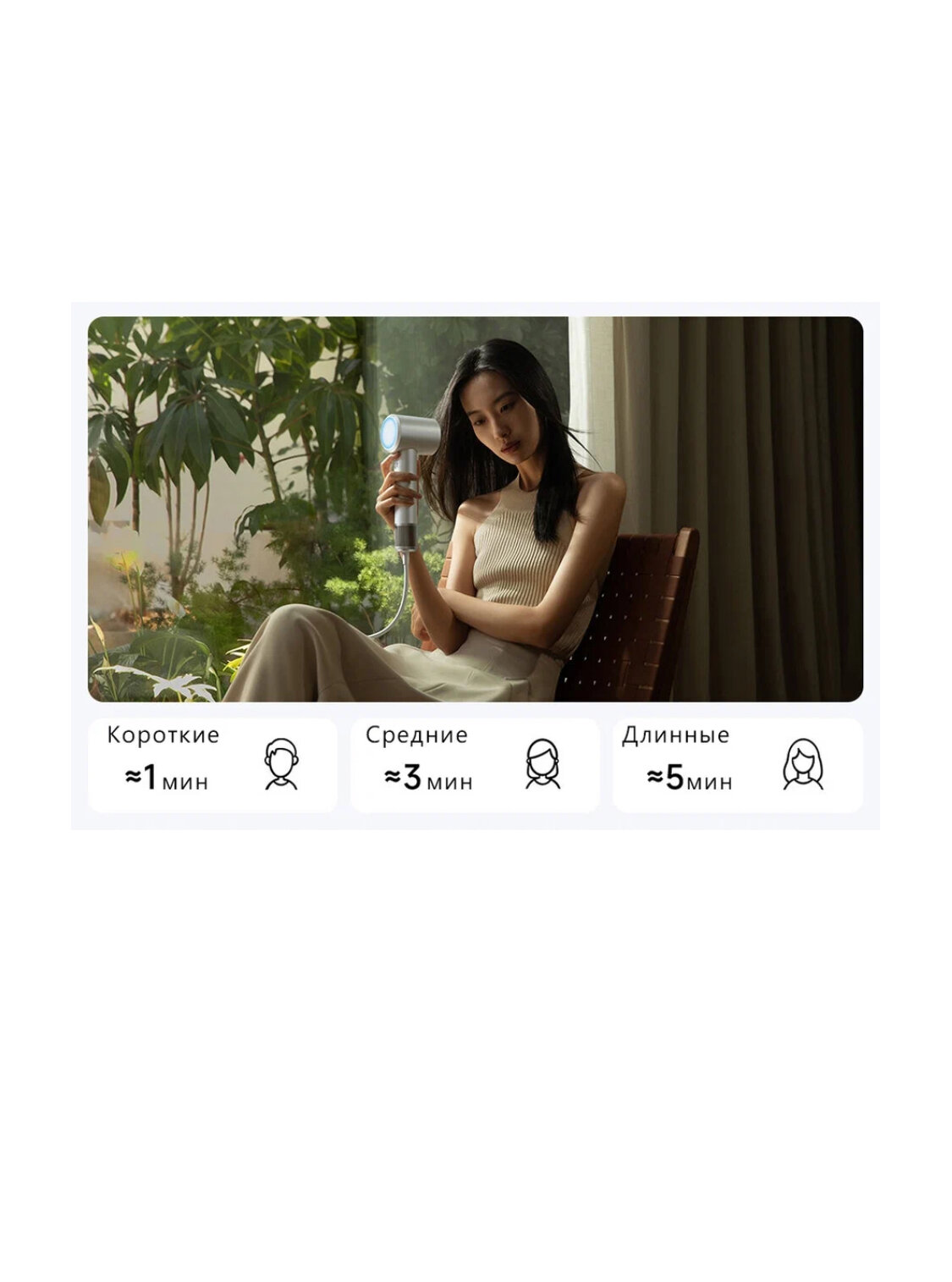Click the long hair woman icon
This screenshot has height=1282, width=952.
coord(802,764)
